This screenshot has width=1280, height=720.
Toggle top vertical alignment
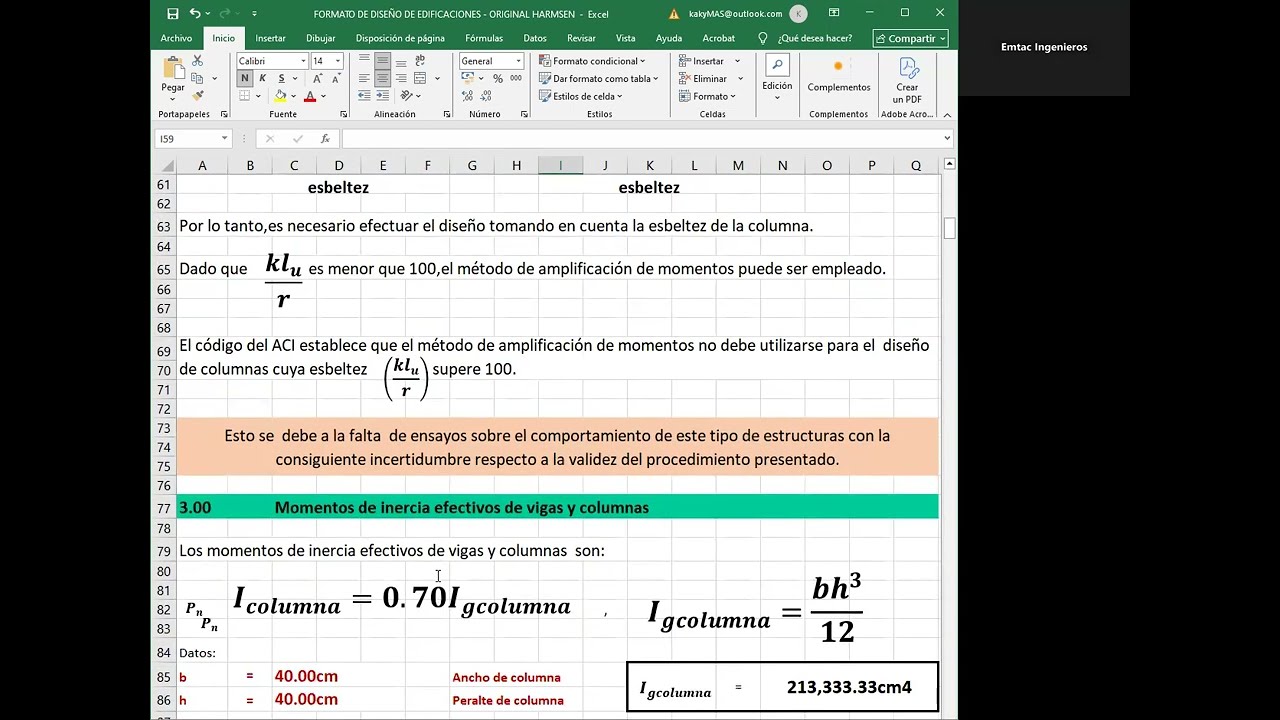[x=363, y=61]
